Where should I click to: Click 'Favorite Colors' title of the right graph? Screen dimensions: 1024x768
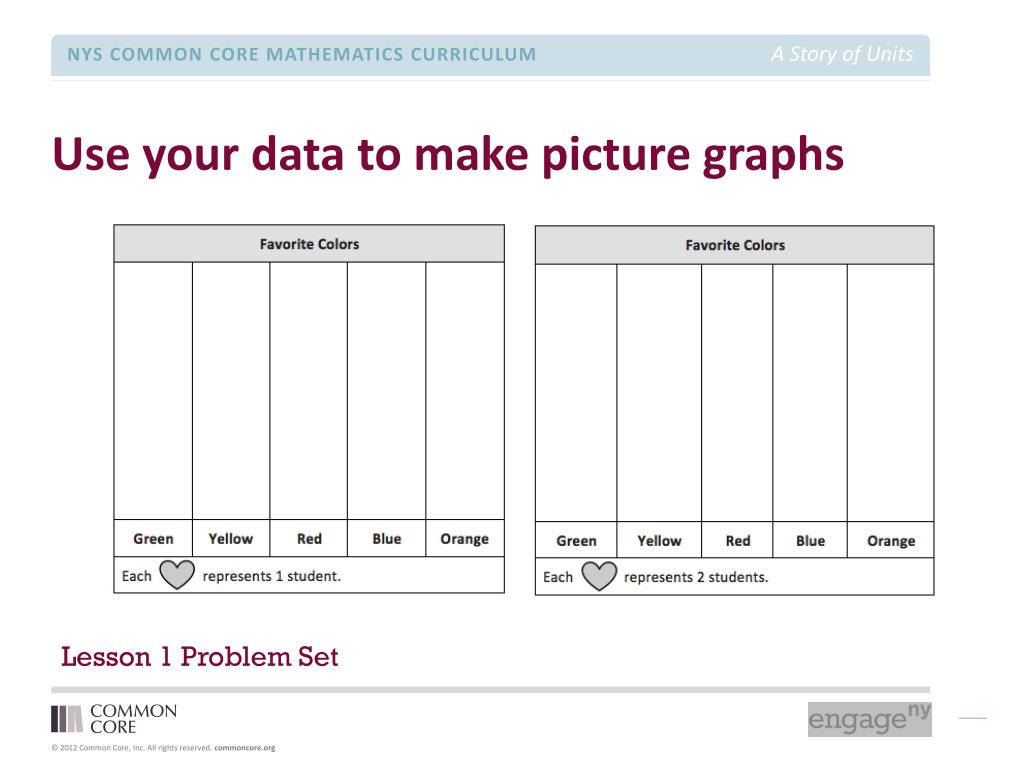click(735, 245)
